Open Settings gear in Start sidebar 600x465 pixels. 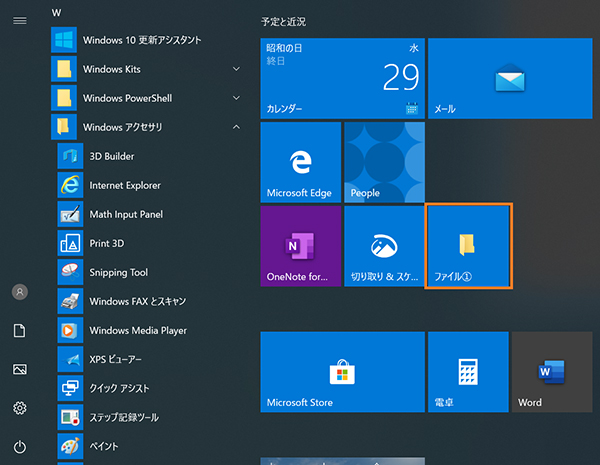click(20, 408)
